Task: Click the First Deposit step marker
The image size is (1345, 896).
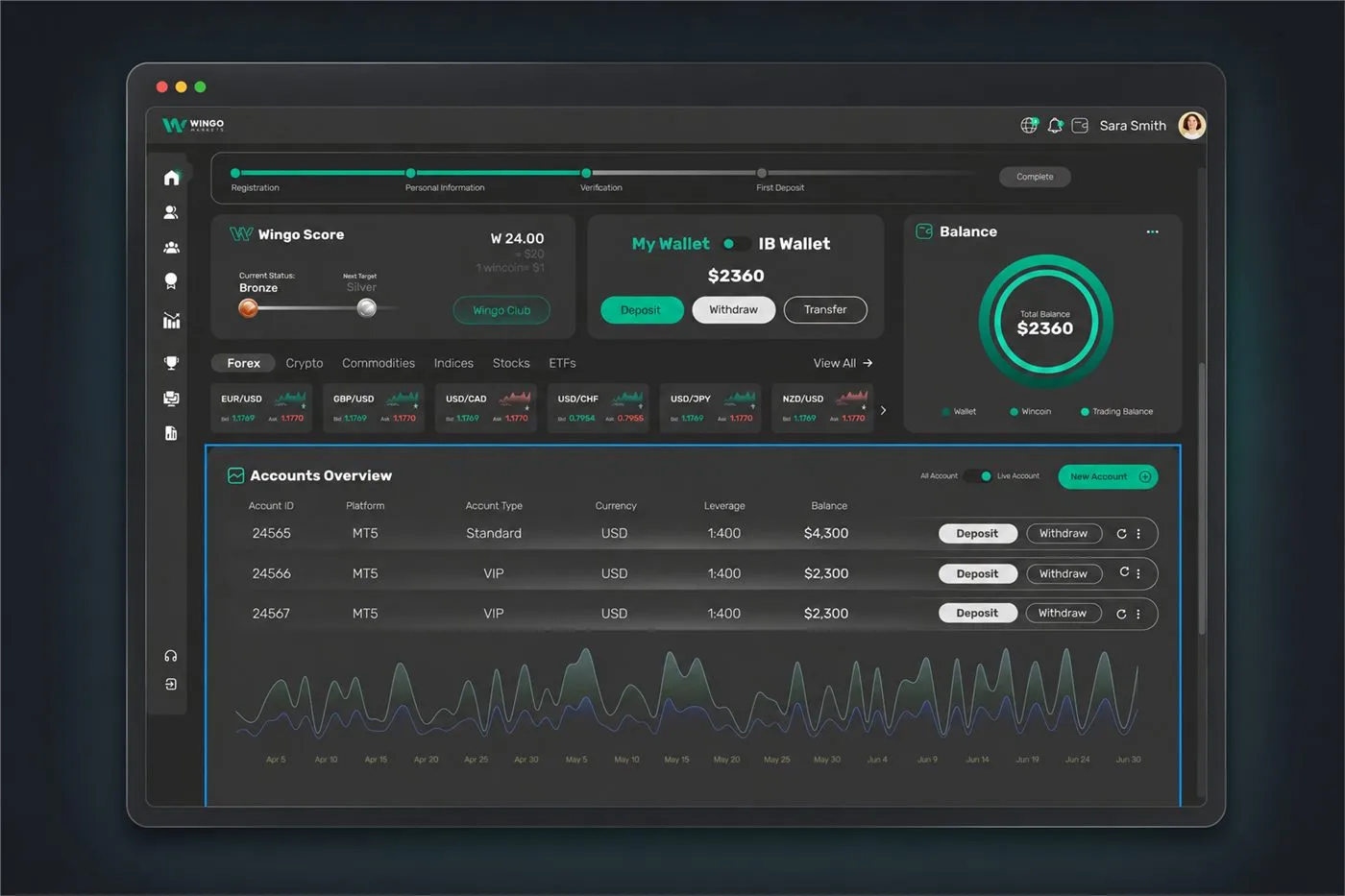Action: pos(762,173)
